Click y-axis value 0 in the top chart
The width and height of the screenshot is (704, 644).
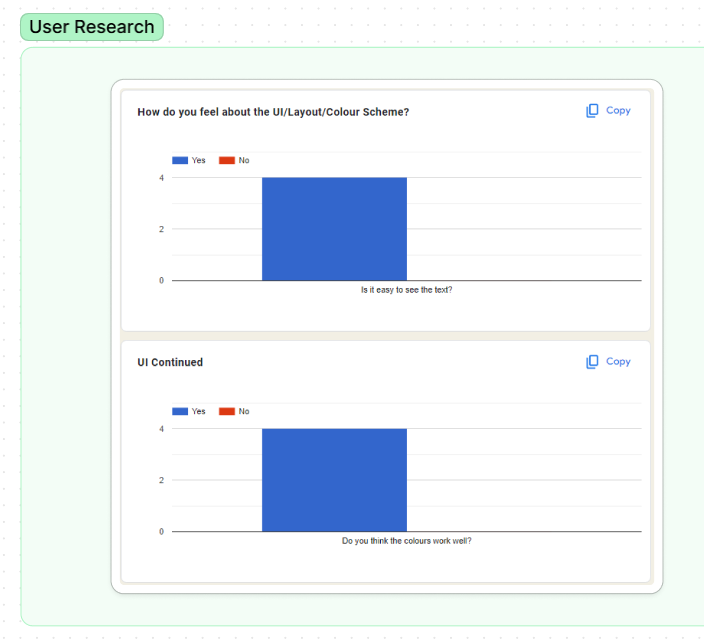pos(160,281)
